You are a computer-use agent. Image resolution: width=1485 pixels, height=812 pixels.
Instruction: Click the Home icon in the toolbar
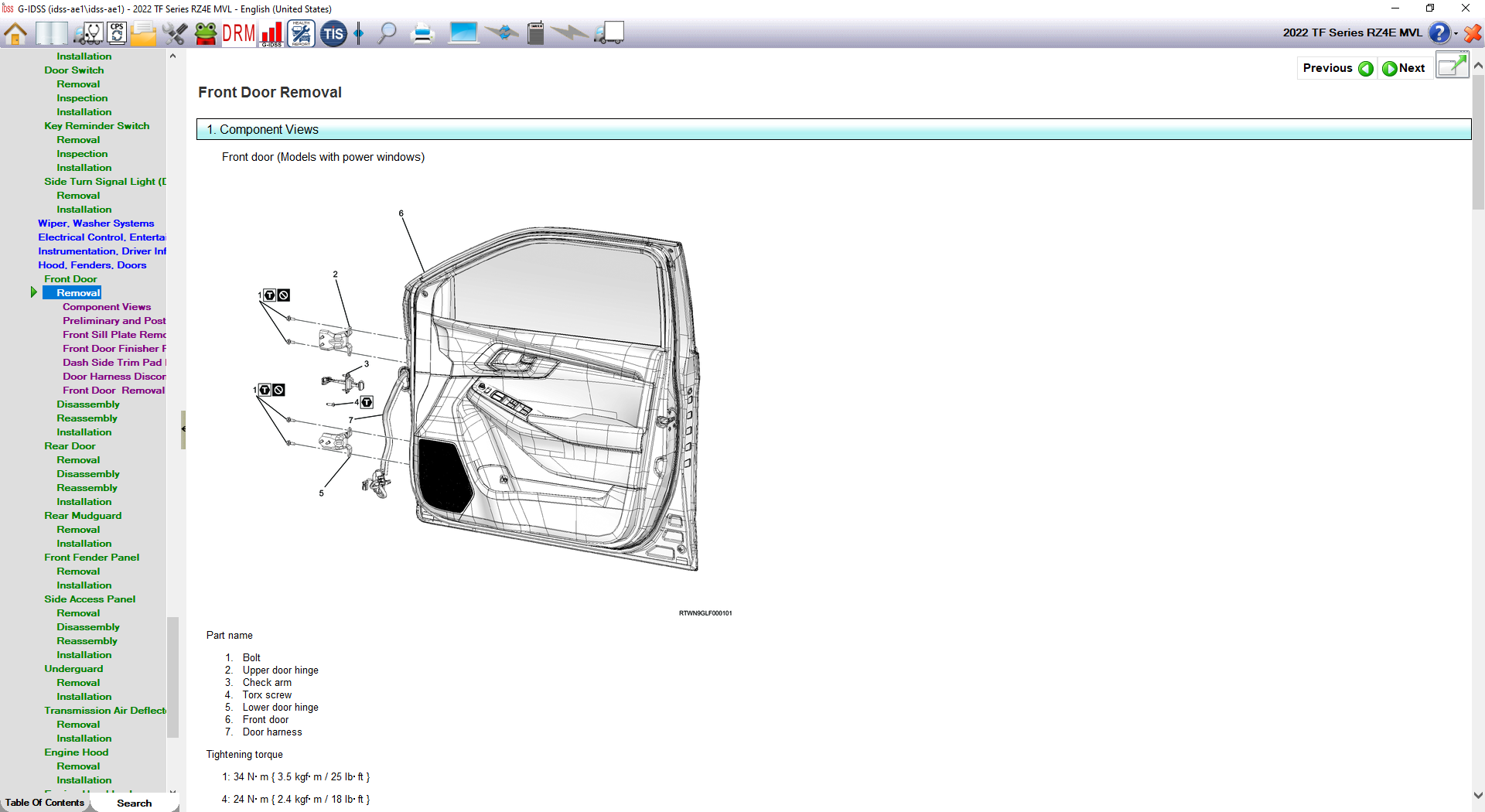[15, 33]
